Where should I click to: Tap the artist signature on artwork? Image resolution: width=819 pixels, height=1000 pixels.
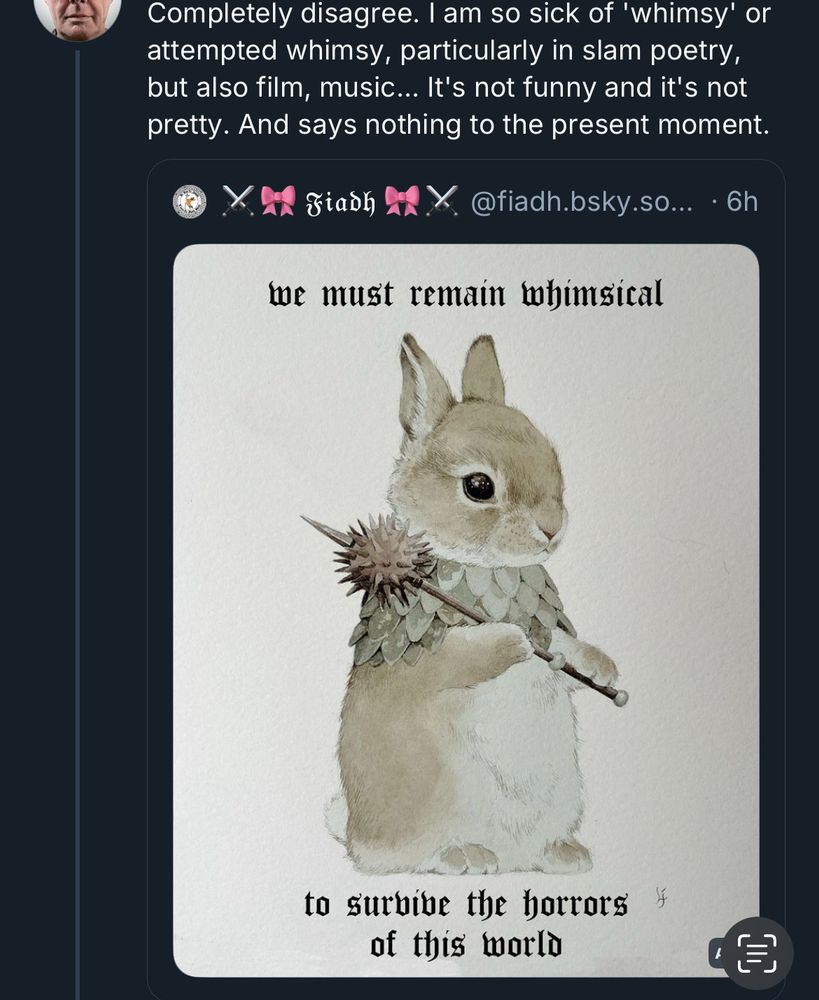click(661, 897)
